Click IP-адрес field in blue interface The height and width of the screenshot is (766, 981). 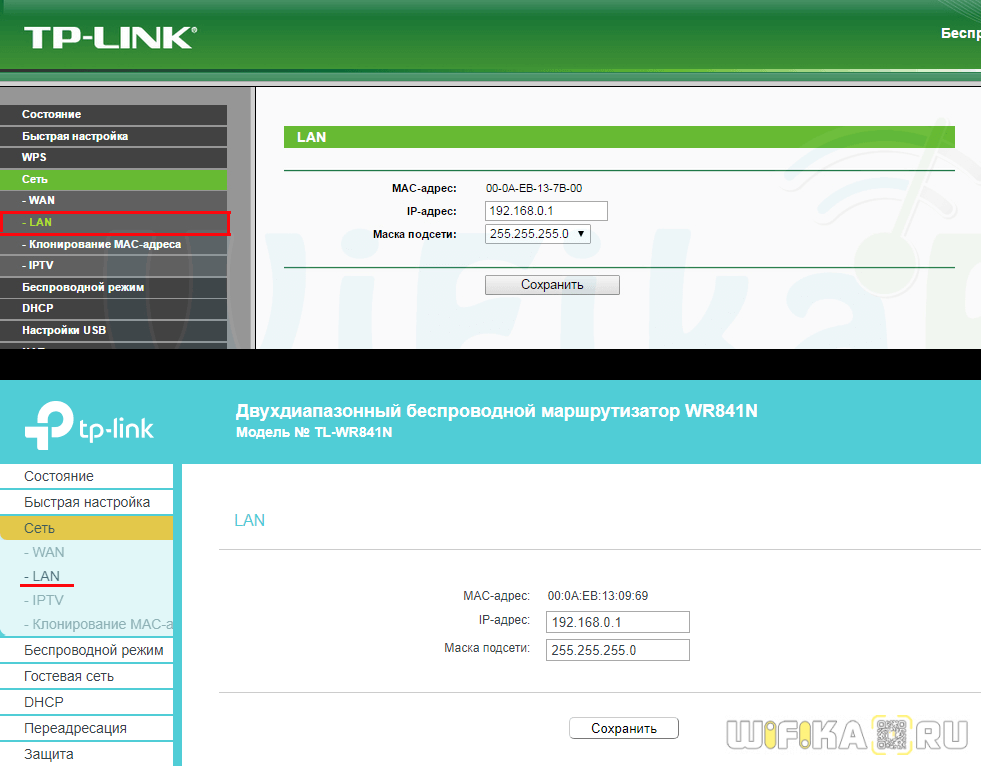pyautogui.click(x=618, y=622)
